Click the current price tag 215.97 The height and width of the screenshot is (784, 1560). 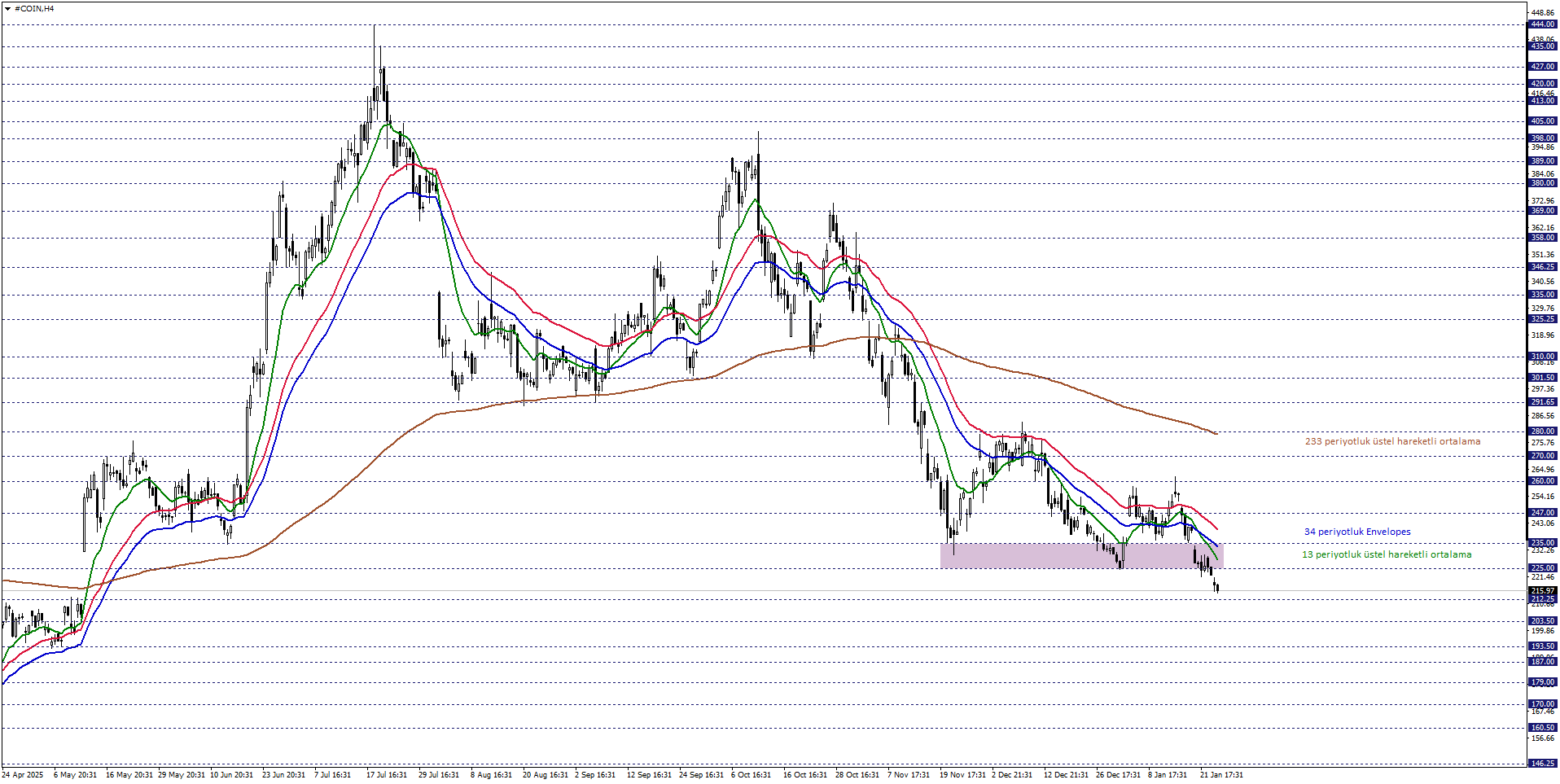[x=1542, y=590]
